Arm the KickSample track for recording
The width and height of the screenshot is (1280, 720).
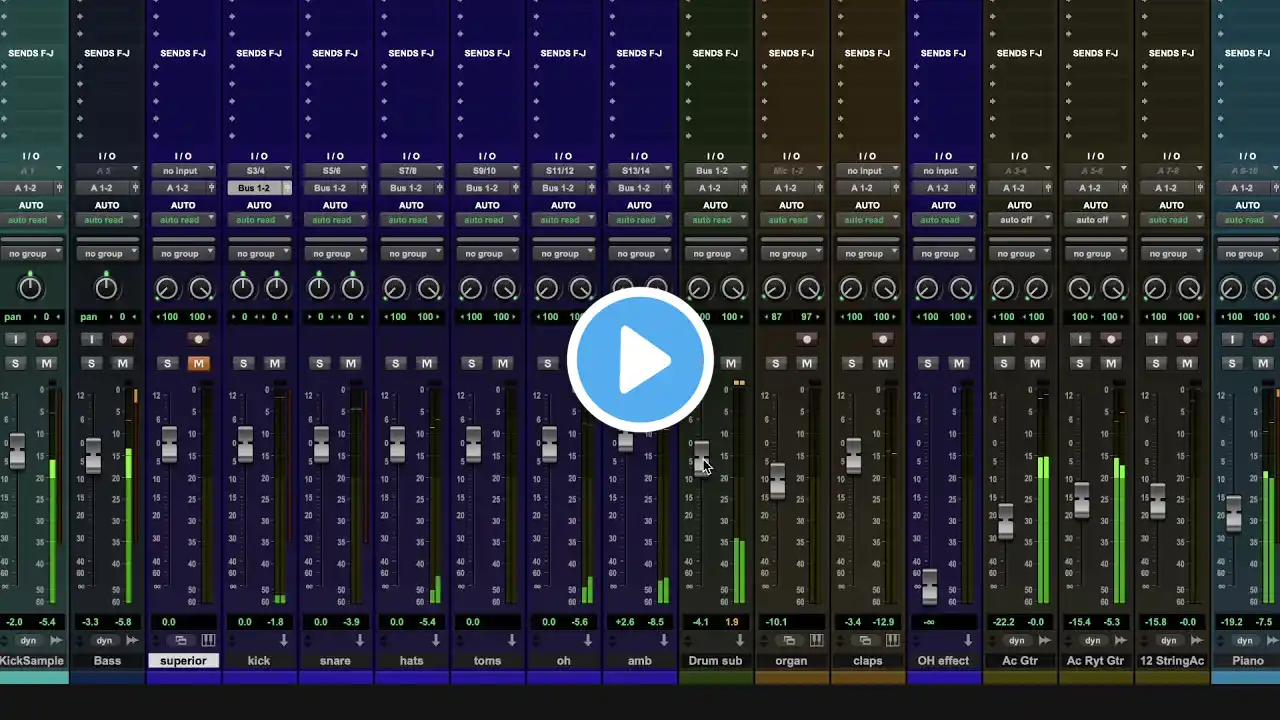click(46, 339)
